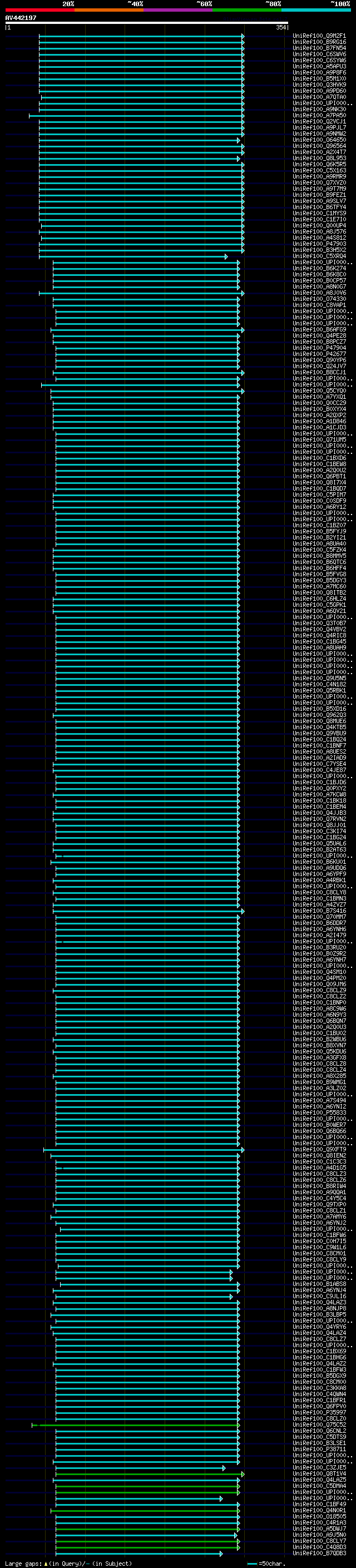The width and height of the screenshot is (356, 1568).
Task: Open hit UniRef100_C3ZJE5
Action: point(319,1467)
